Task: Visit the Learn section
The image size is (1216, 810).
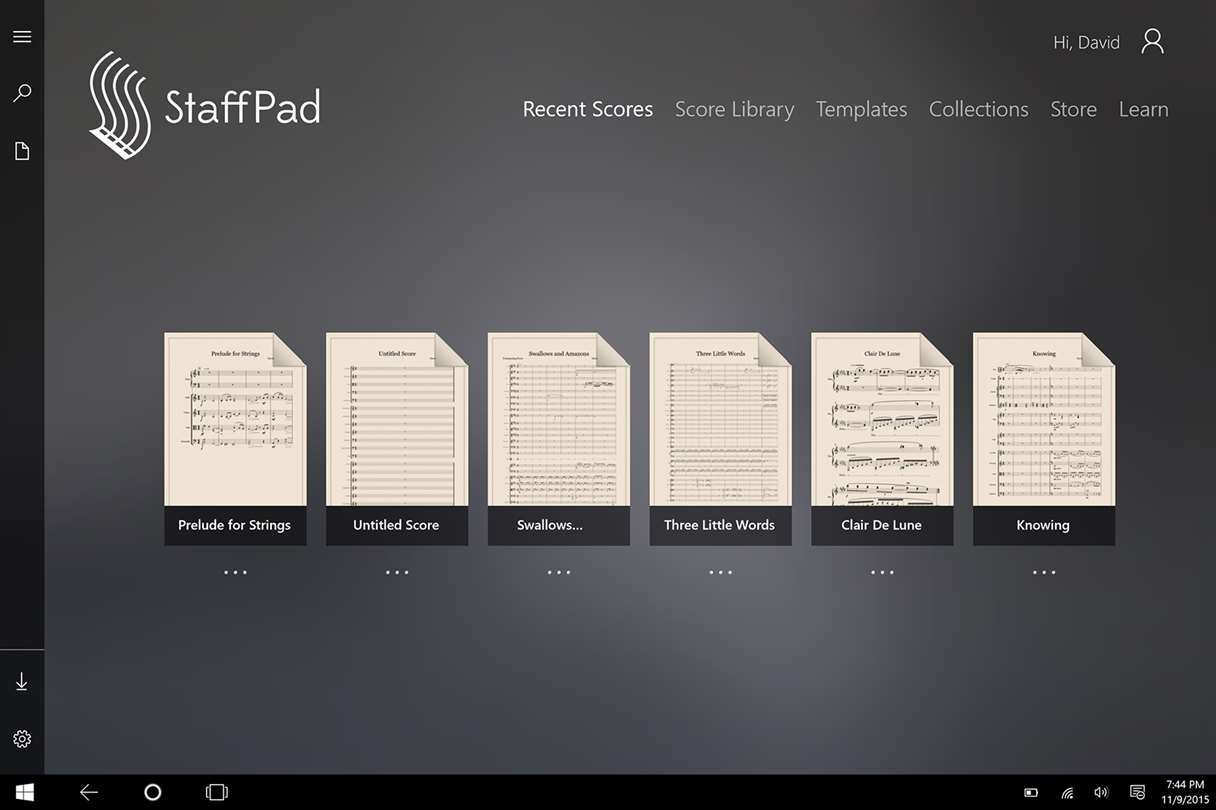Action: pos(1143,109)
